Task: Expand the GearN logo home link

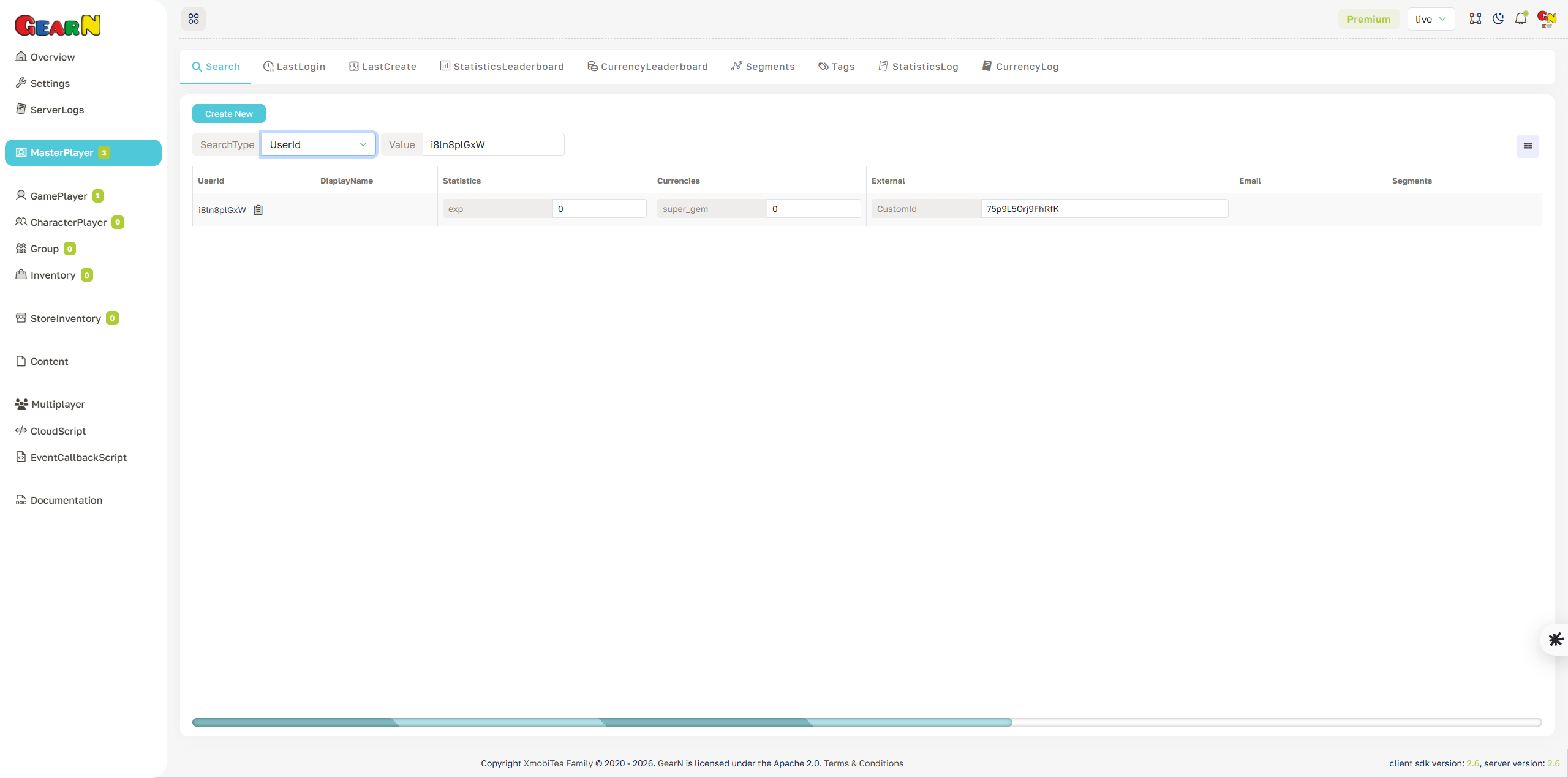Action: pos(58,24)
